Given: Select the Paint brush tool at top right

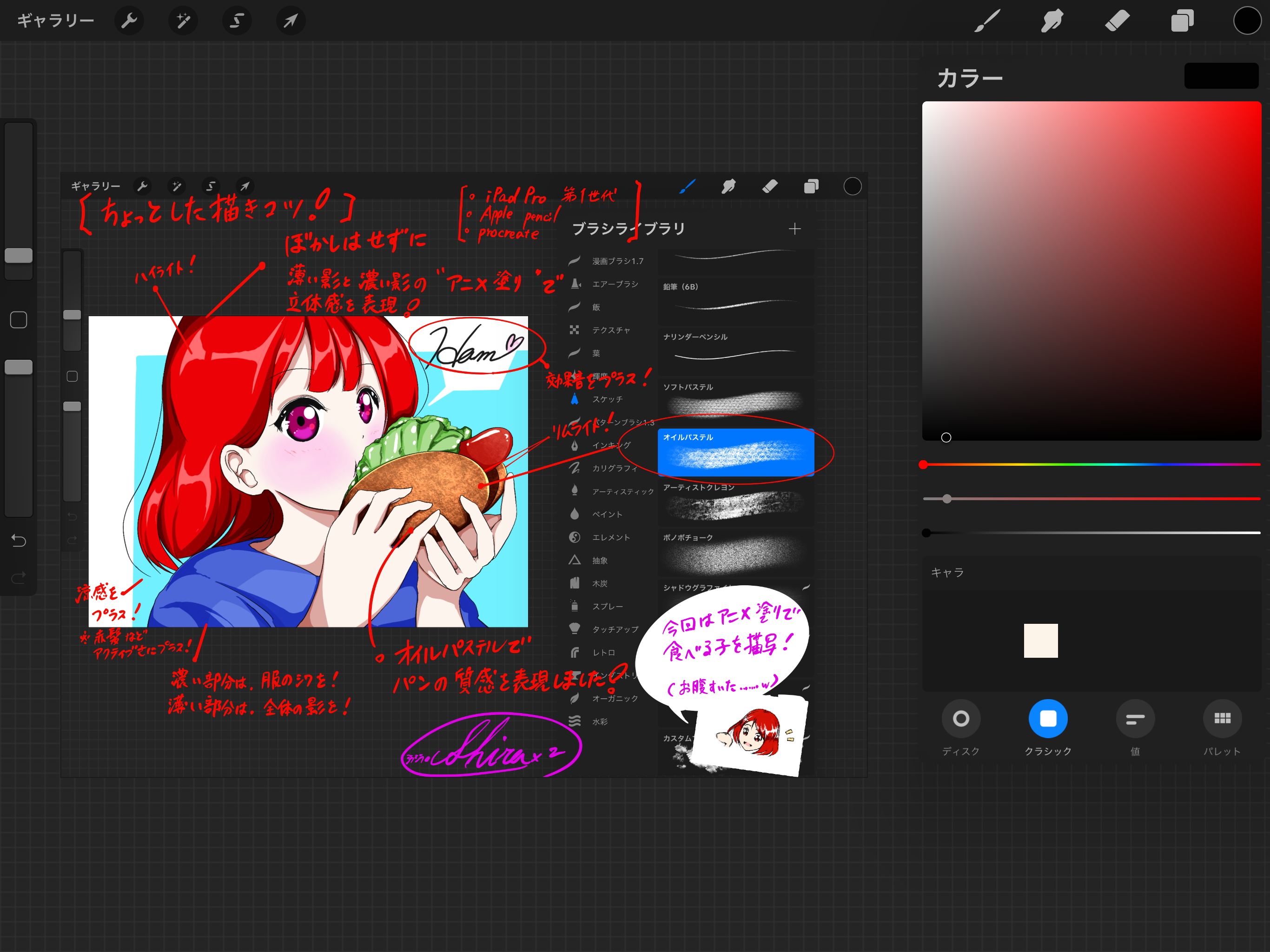Looking at the screenshot, I should tap(987, 21).
